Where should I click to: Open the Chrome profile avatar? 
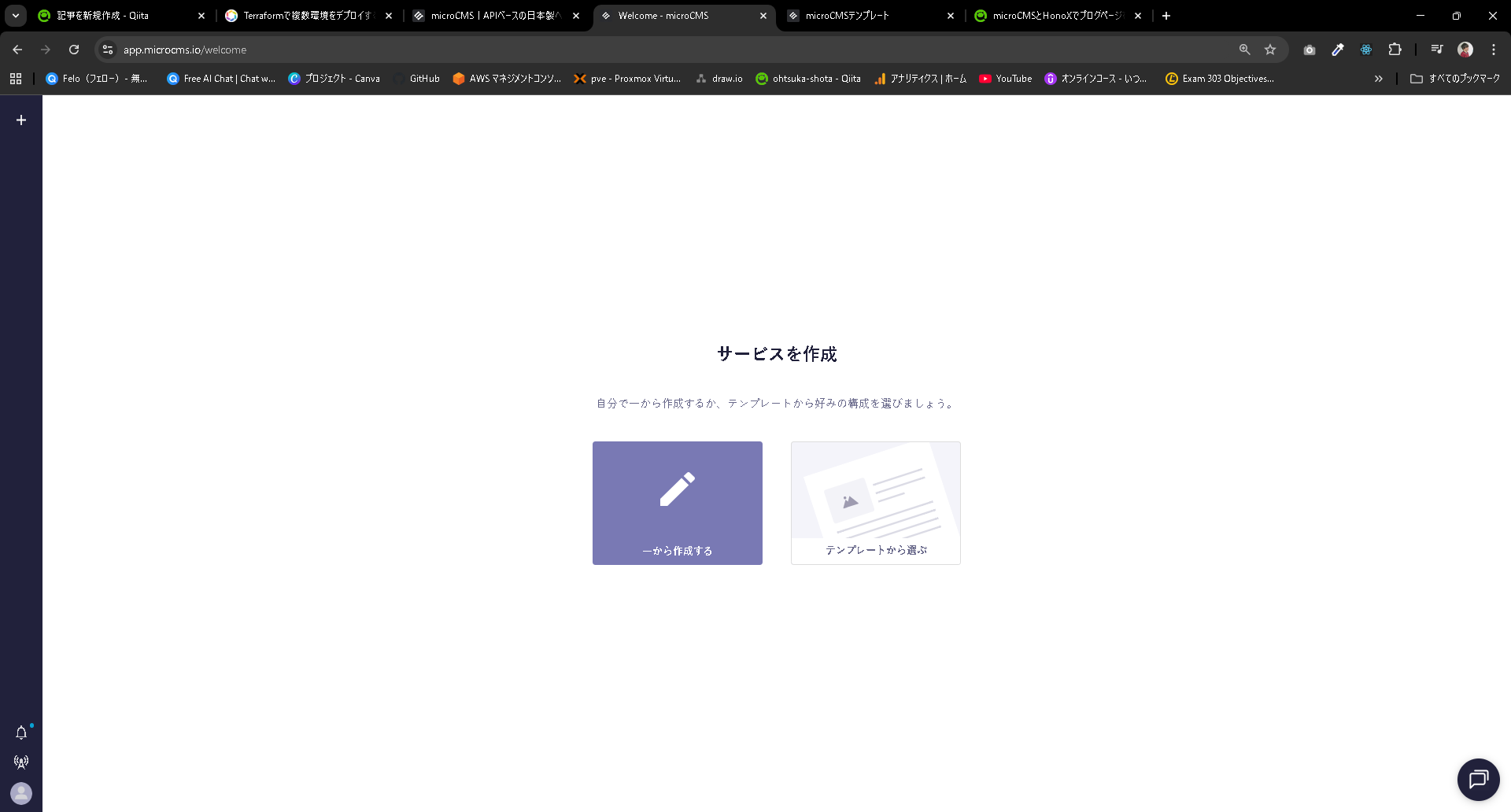tap(1465, 50)
